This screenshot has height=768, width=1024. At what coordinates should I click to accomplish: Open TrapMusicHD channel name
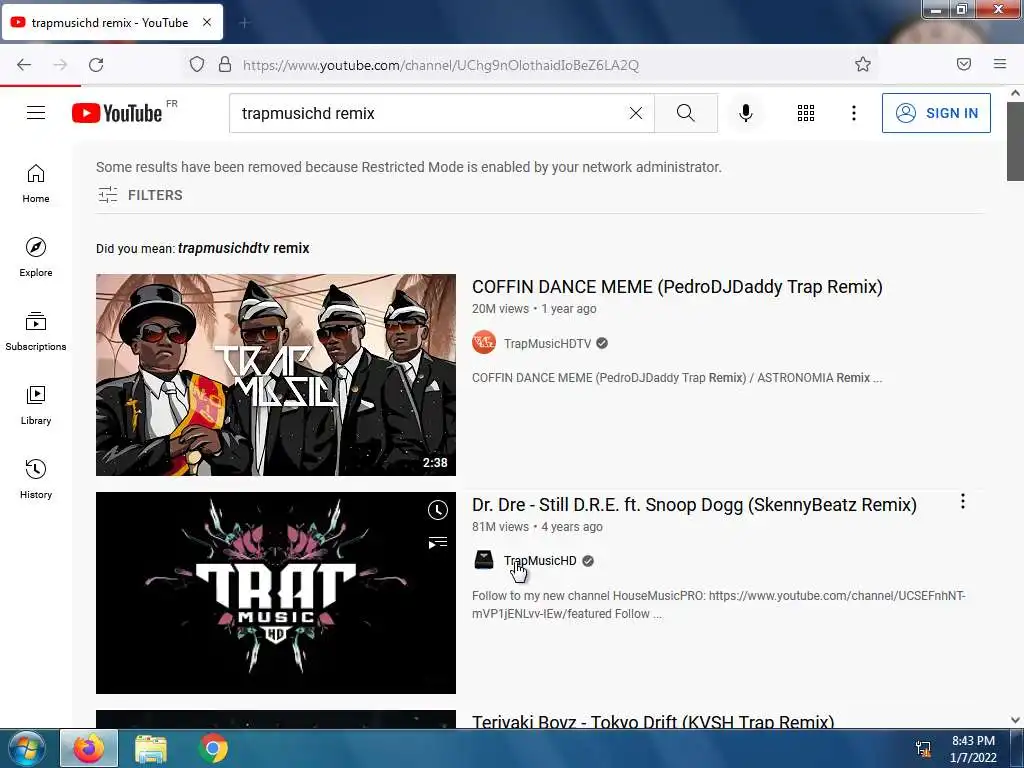pyautogui.click(x=540, y=561)
